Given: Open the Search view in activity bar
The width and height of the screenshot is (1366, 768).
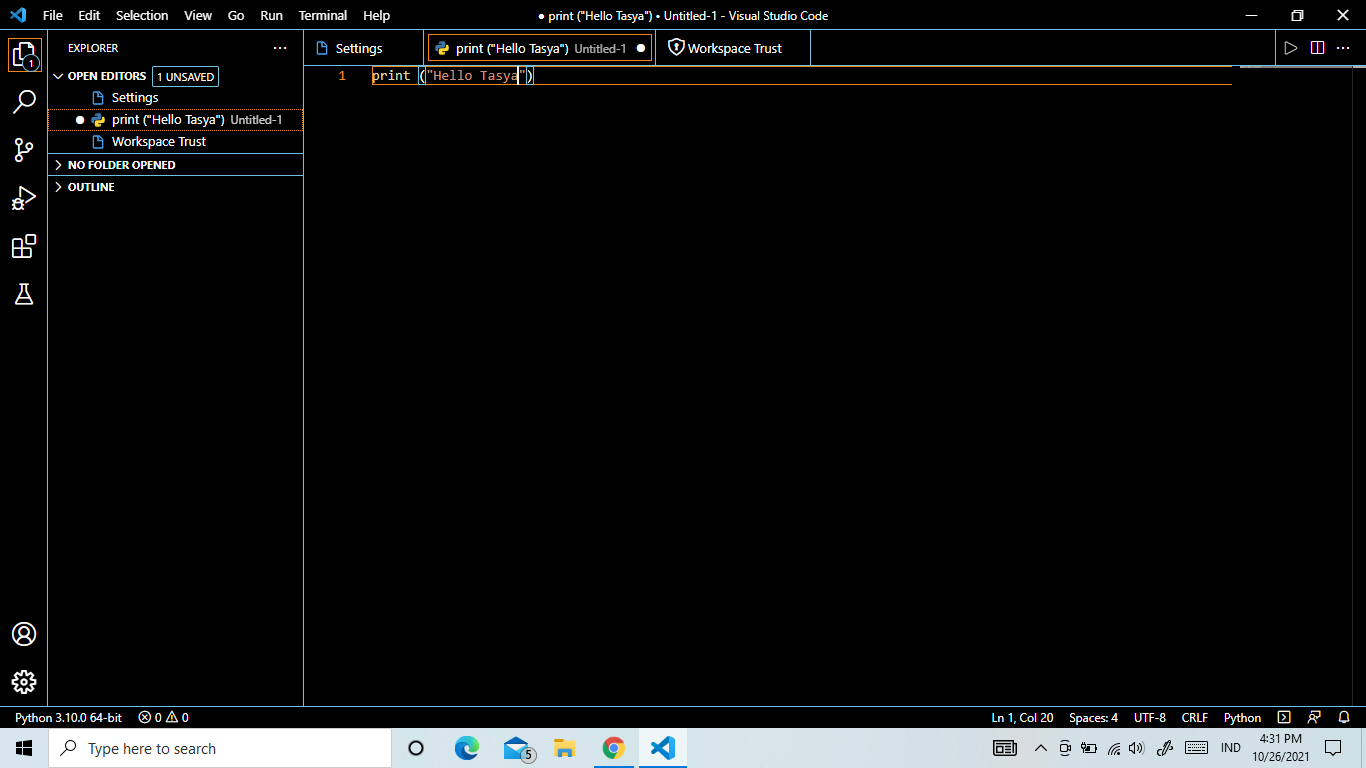Looking at the screenshot, I should click(24, 101).
